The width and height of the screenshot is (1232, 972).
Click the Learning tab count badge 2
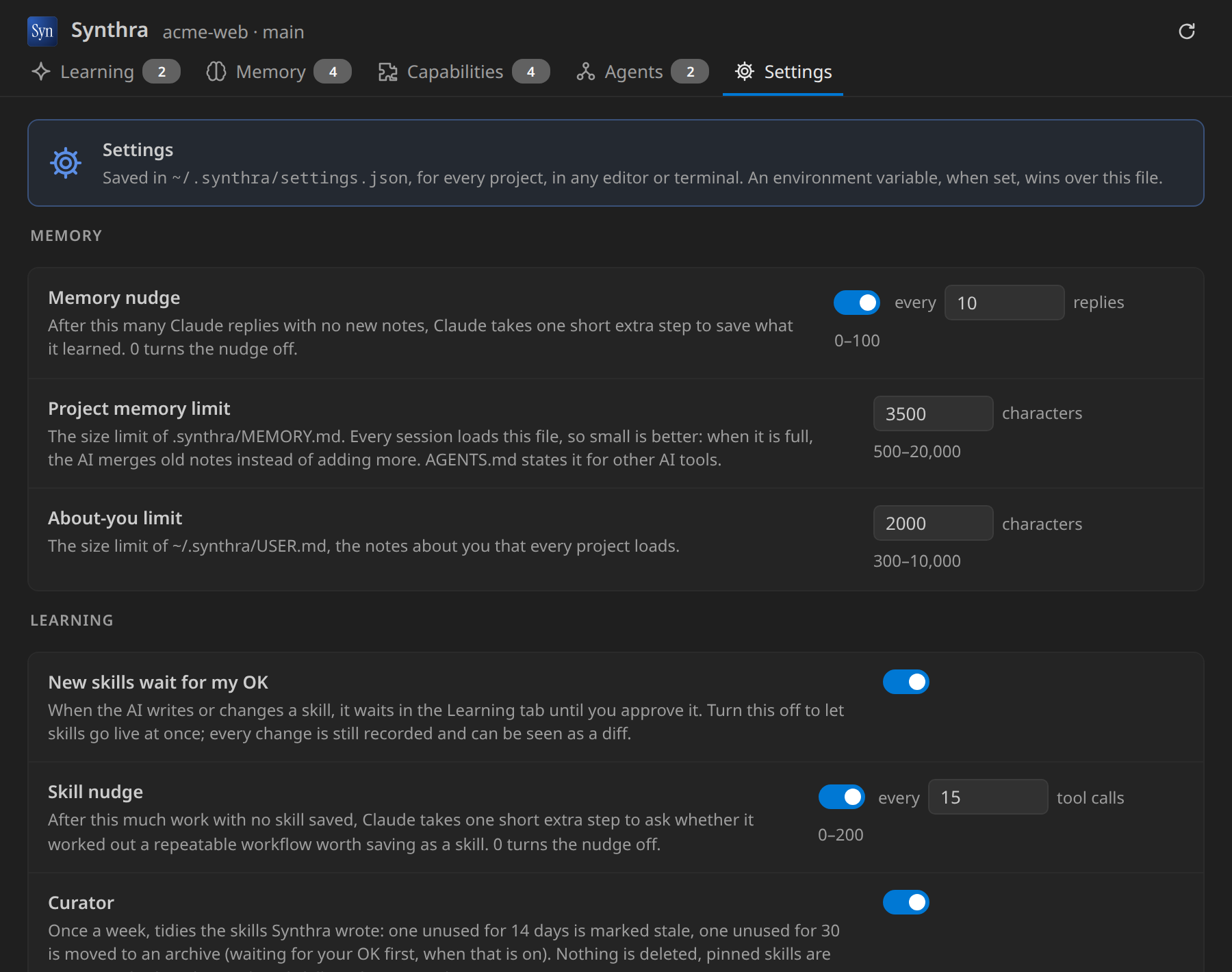(162, 72)
